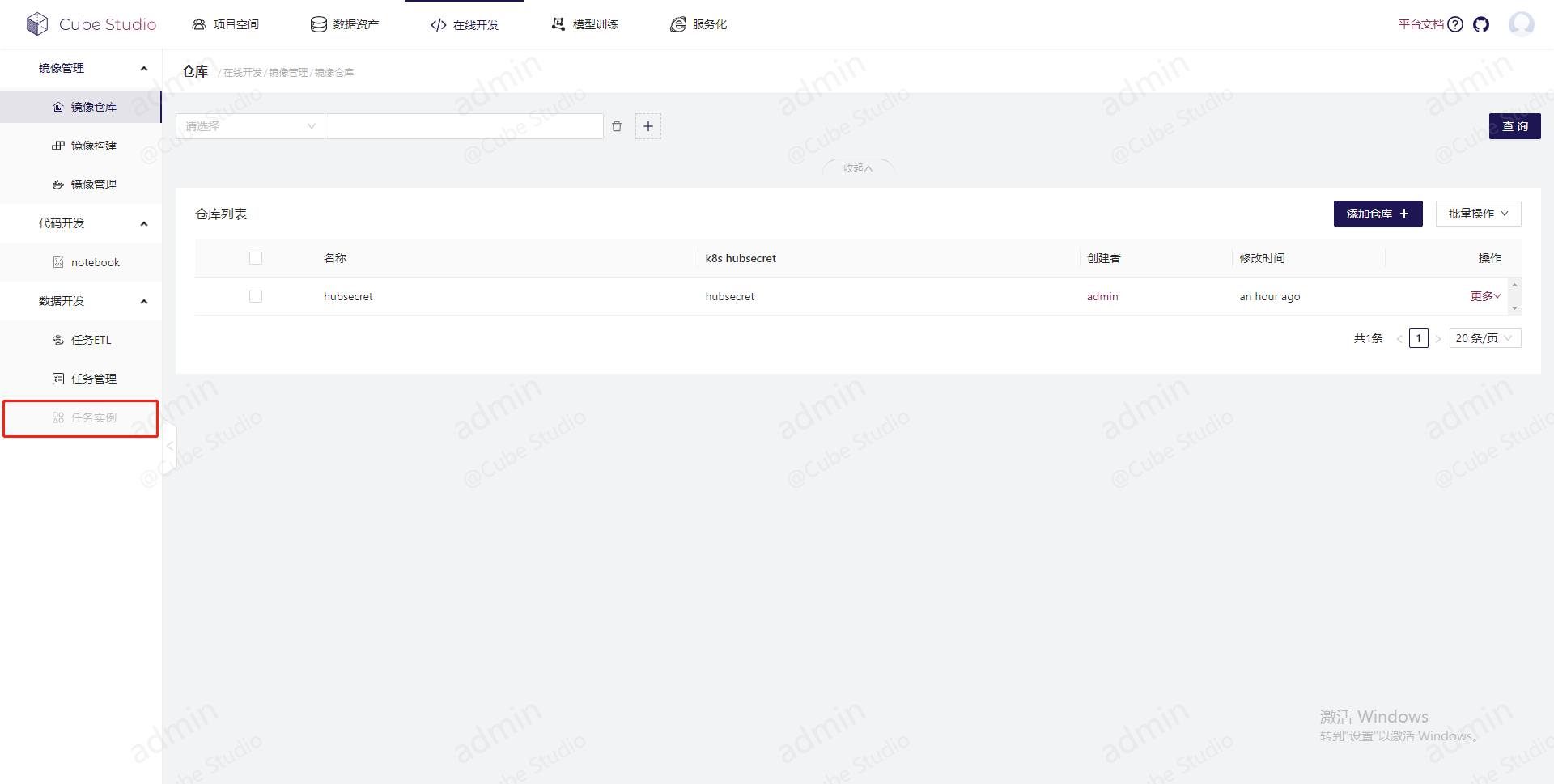
Task: Toggle the select-all header checkbox
Action: point(256,258)
